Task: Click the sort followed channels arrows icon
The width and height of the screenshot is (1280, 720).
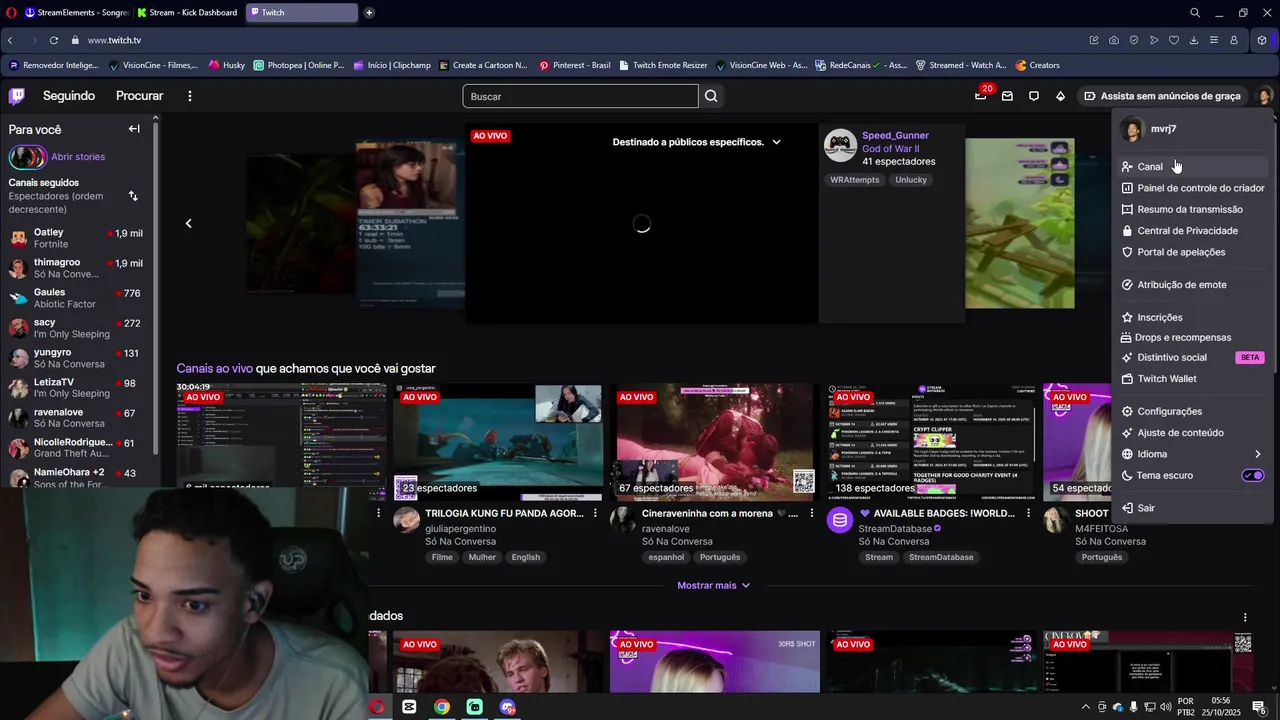Action: [x=133, y=196]
